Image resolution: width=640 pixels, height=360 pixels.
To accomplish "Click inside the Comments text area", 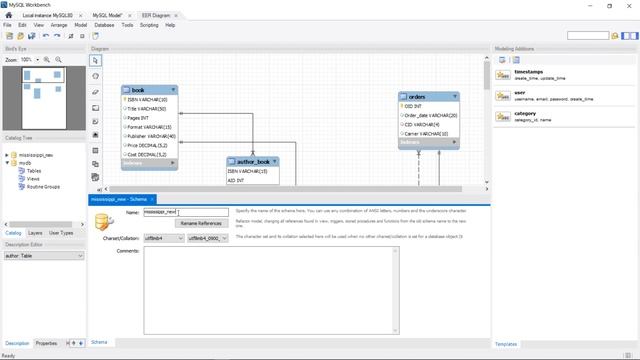I will 271,291.
